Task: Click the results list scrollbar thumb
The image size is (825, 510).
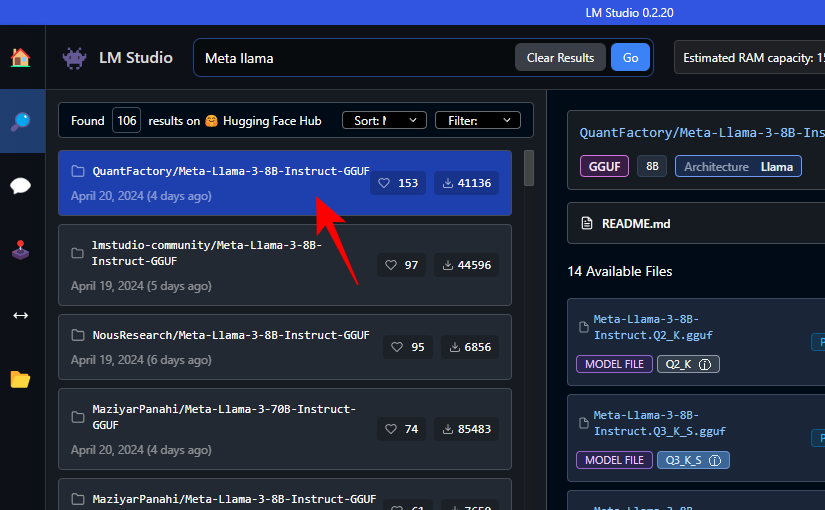Action: pos(529,168)
